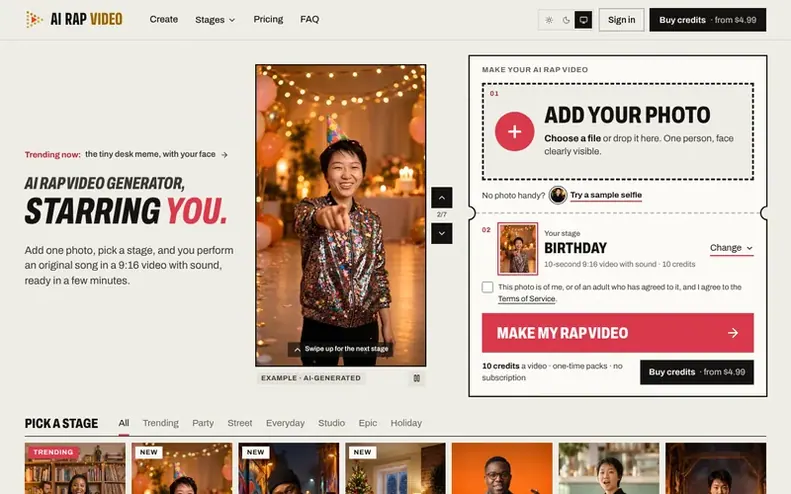Select the All stages tab
Screen dimensions: 791x494
[x=124, y=423]
